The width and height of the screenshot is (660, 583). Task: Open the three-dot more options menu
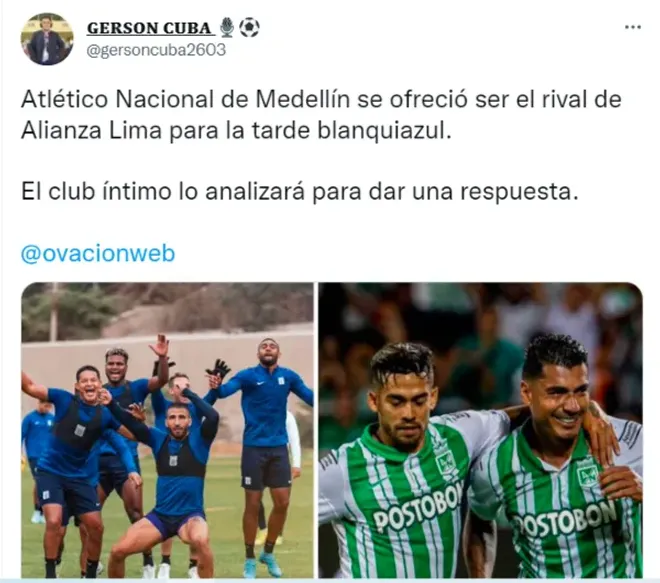632,27
